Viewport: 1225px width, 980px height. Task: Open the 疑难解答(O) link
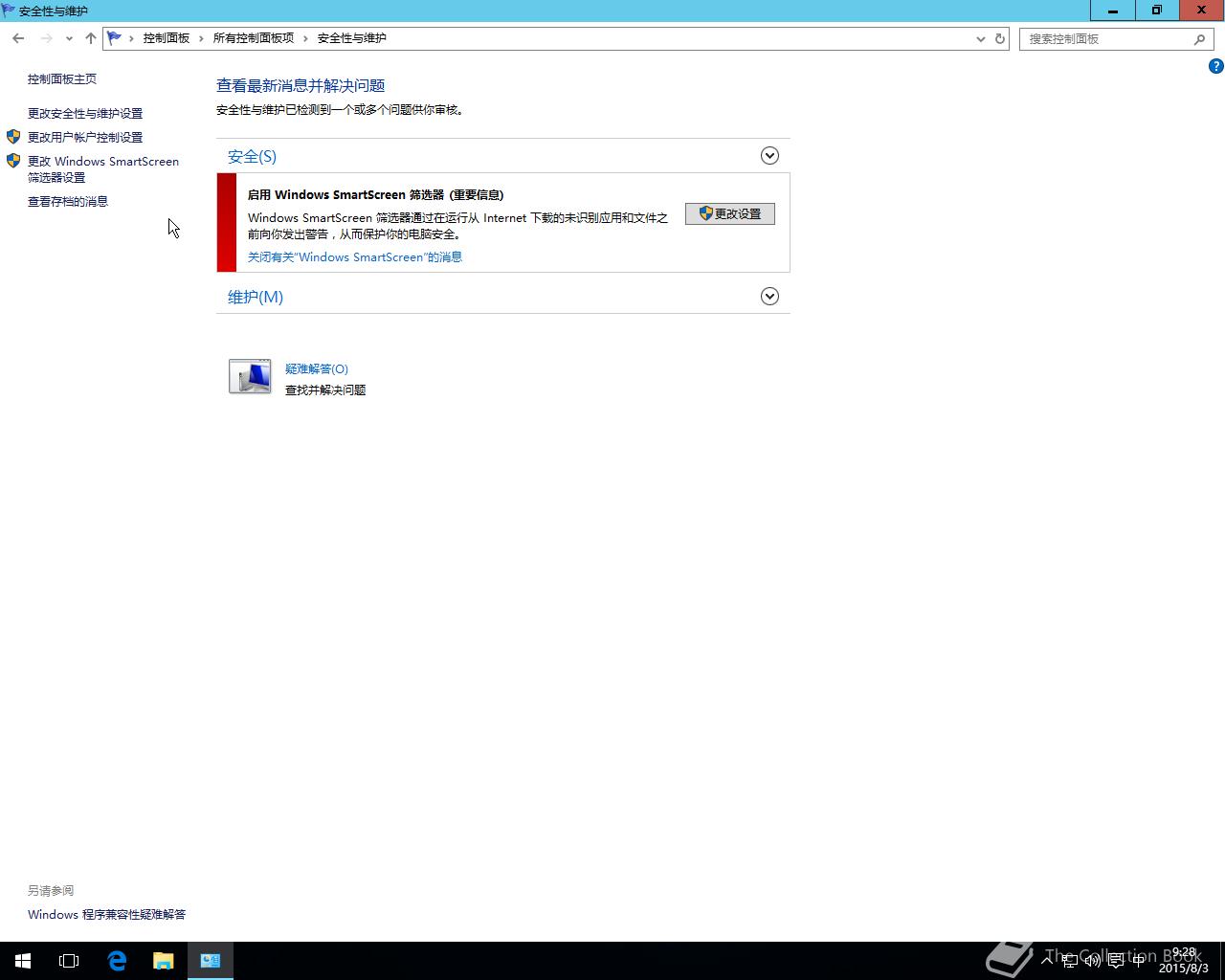[x=317, y=368]
